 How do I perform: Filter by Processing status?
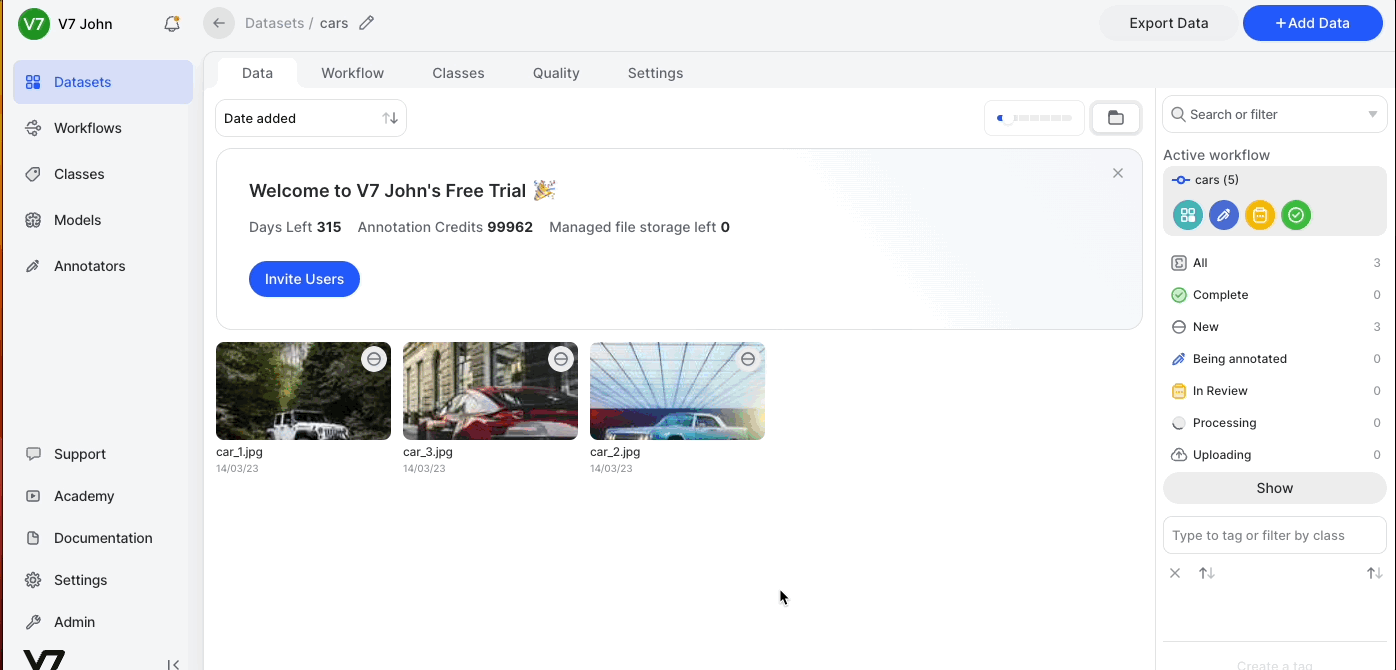pyautogui.click(x=1275, y=423)
